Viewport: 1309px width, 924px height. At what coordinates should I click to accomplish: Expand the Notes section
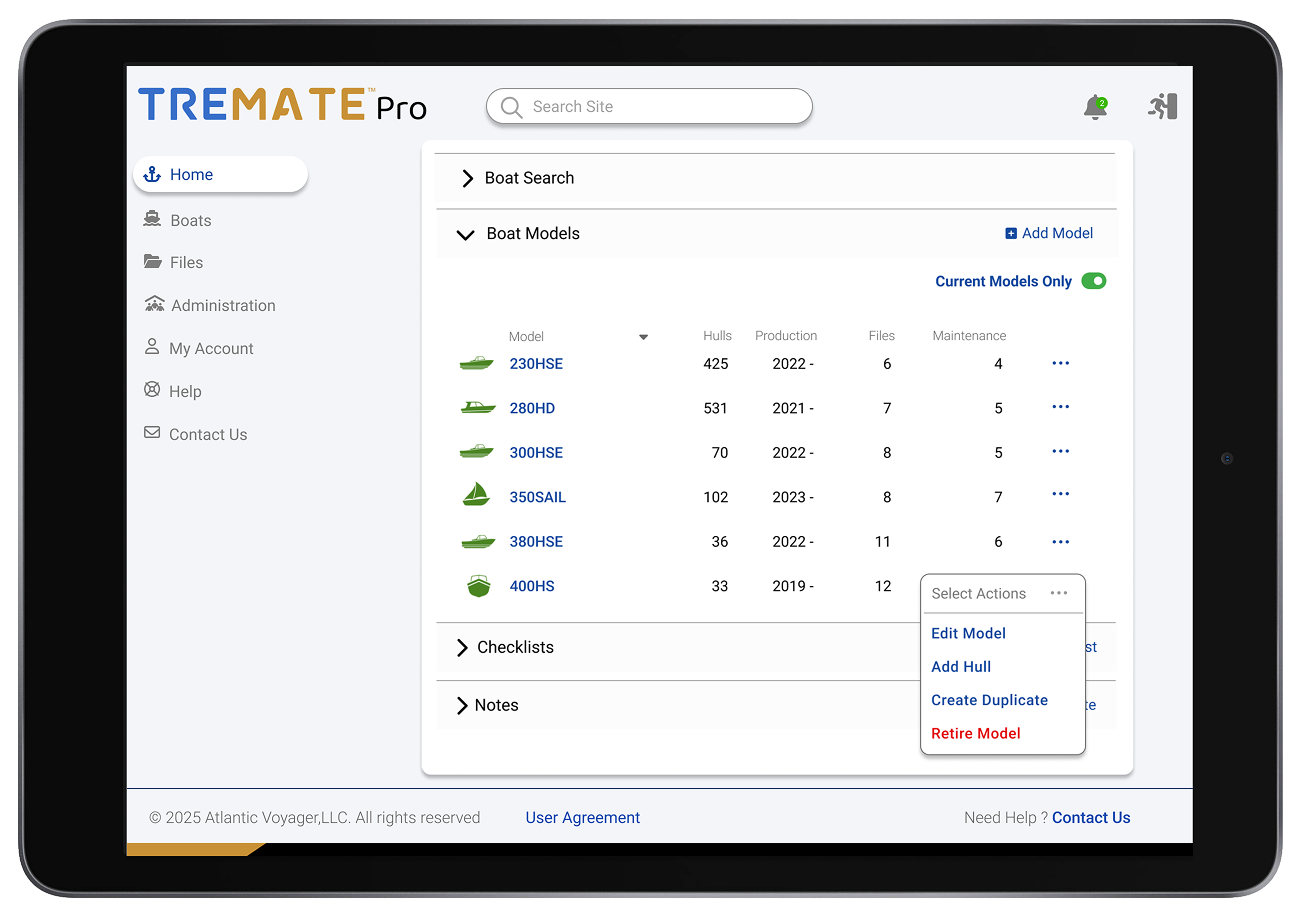pyautogui.click(x=462, y=706)
